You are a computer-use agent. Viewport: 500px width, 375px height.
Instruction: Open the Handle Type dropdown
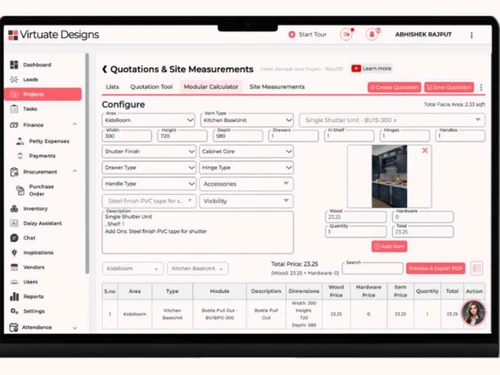click(x=149, y=184)
